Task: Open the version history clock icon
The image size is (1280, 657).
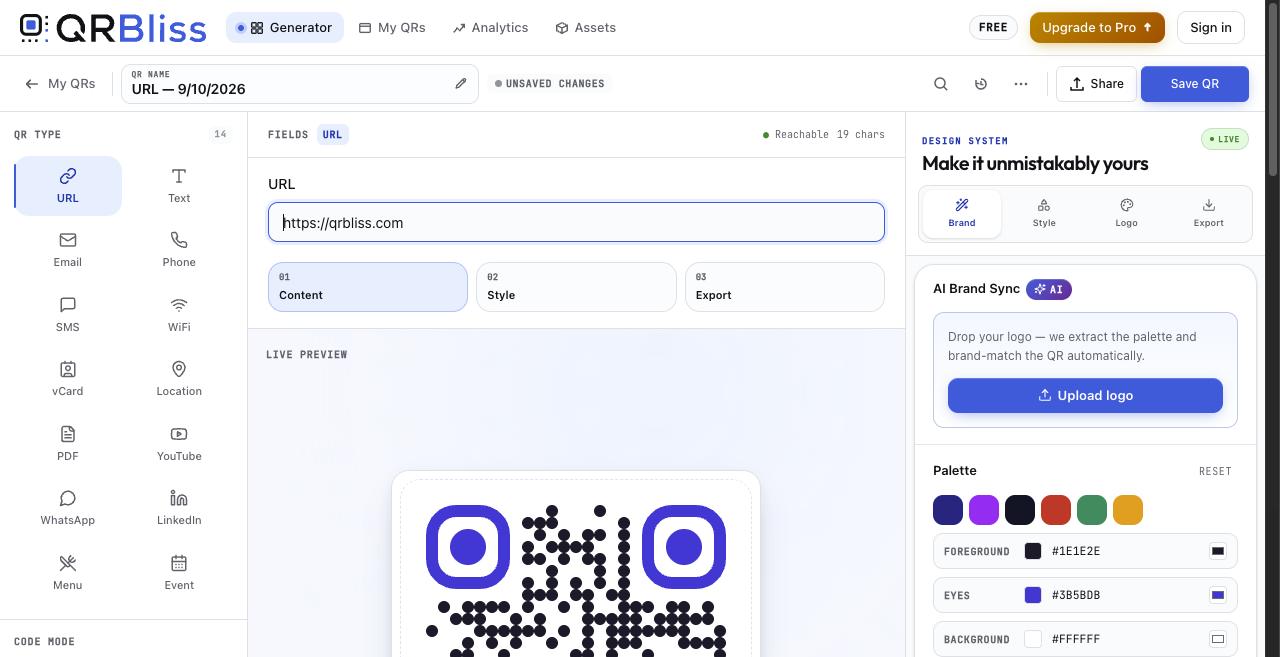Action: pos(981,84)
